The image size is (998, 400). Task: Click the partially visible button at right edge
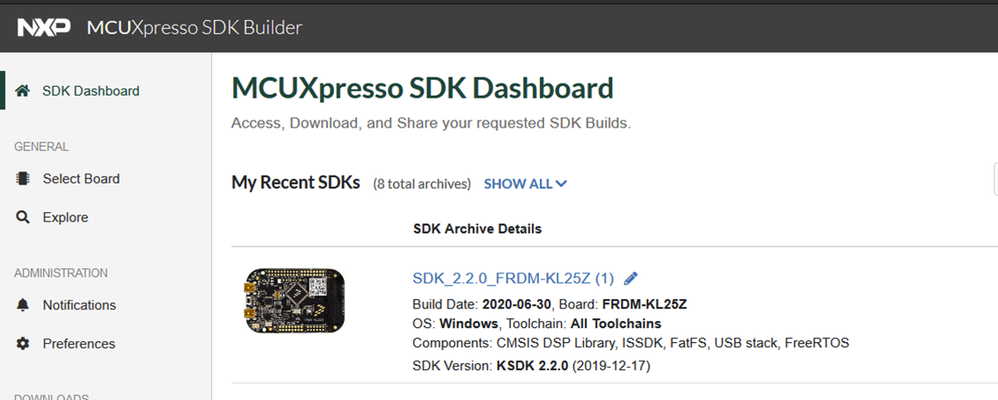pos(995,179)
